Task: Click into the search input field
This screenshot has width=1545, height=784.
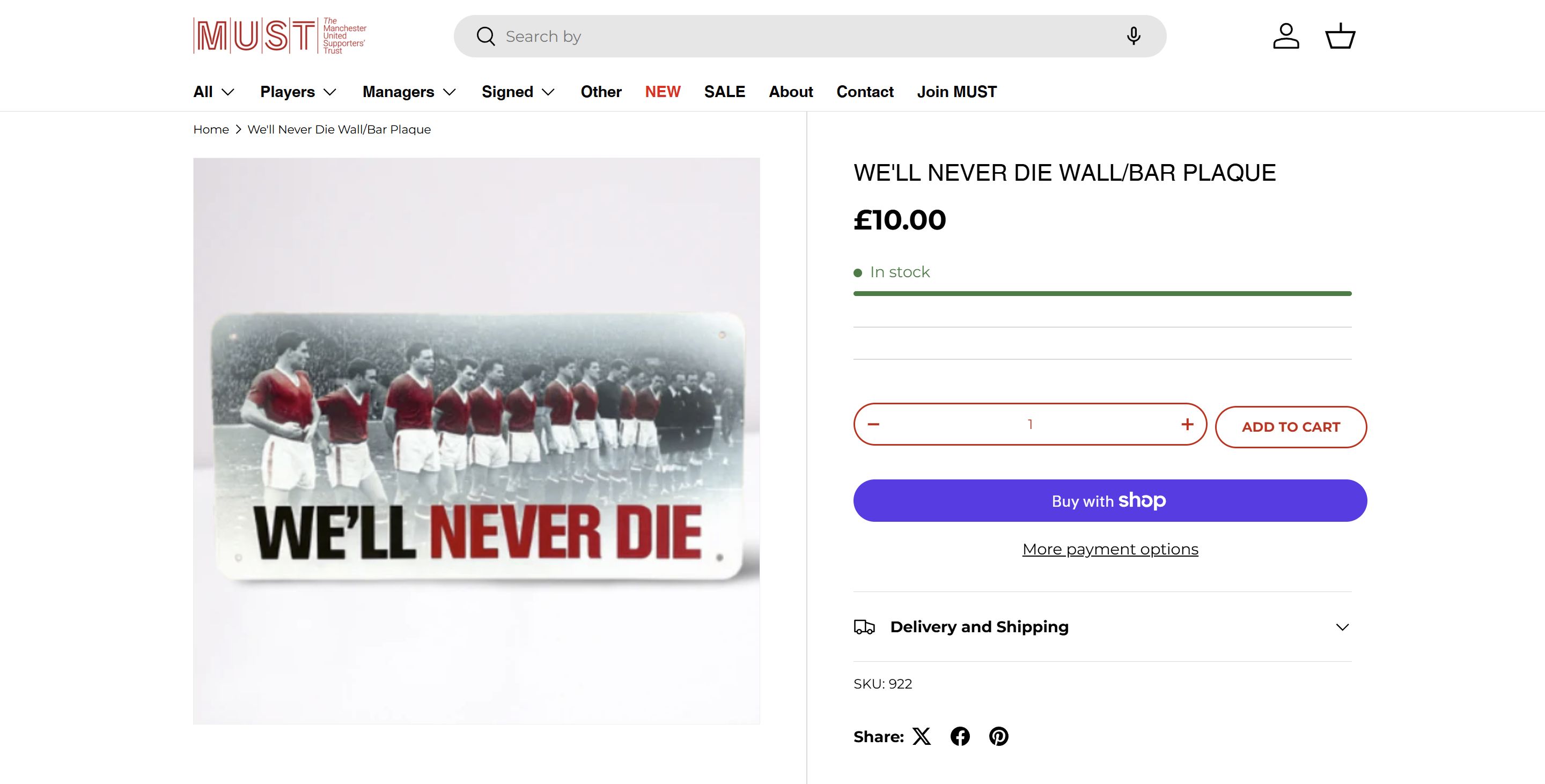Action: 804,36
